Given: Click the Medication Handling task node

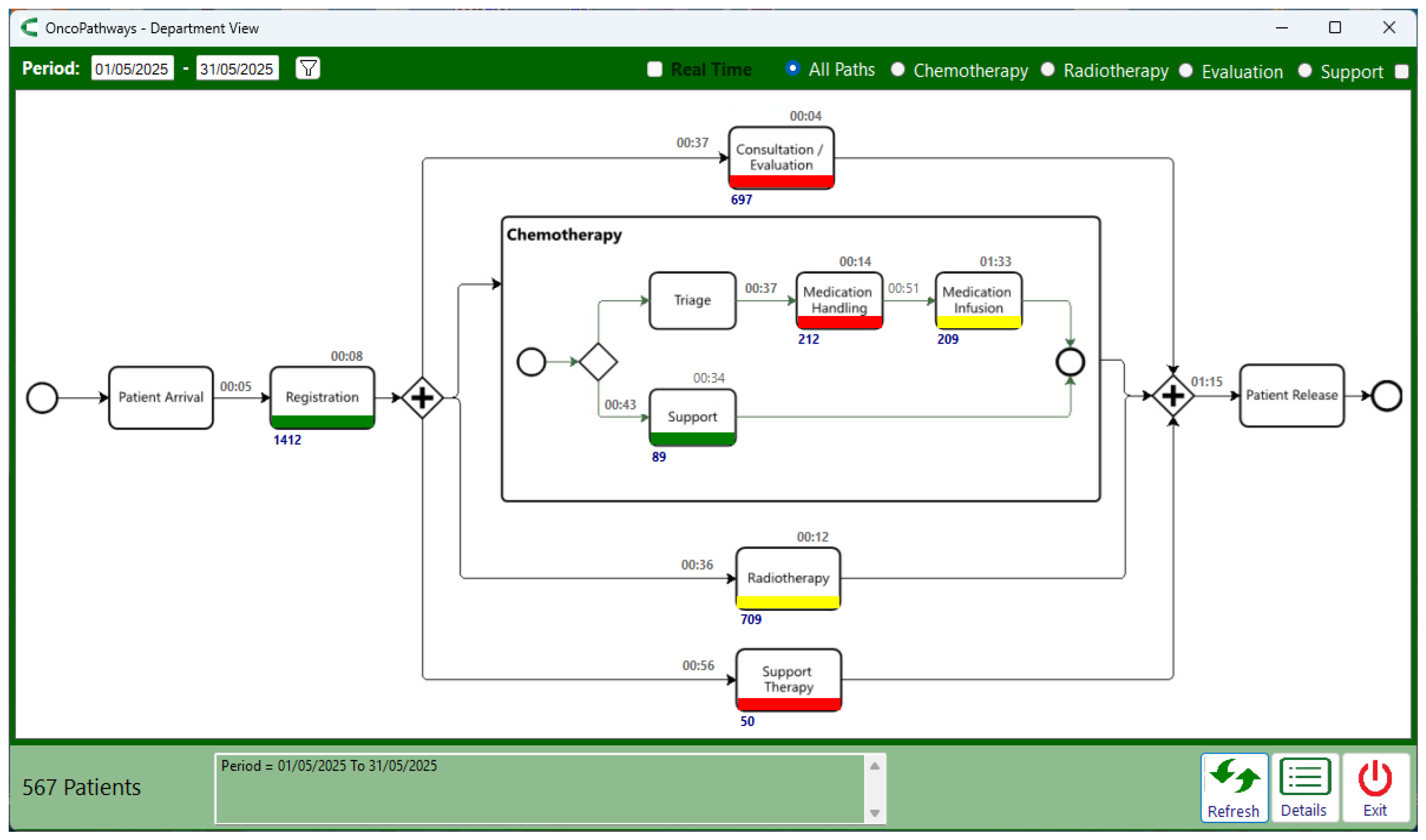Looking at the screenshot, I should [840, 300].
